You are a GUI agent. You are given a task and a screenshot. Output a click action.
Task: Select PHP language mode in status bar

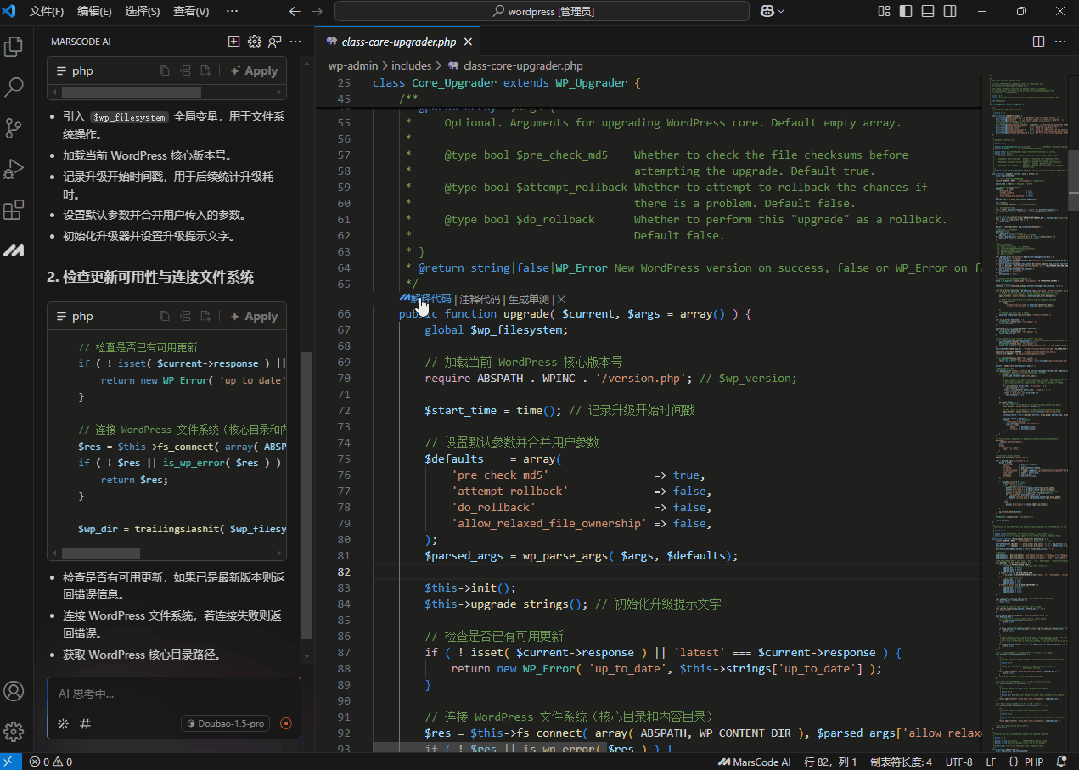[x=1034, y=762]
